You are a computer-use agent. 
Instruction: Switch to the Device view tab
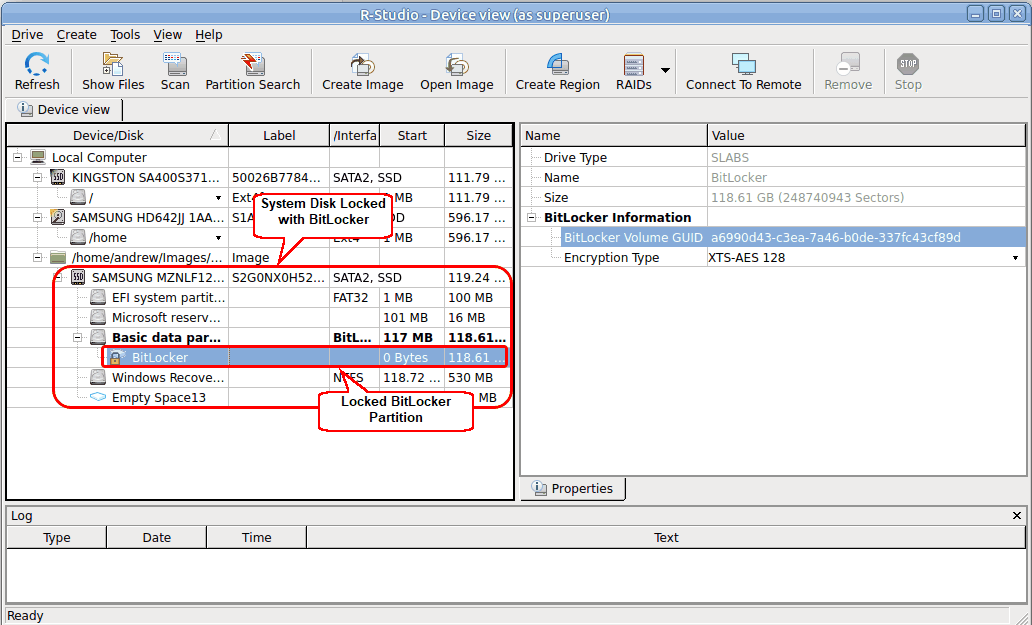pos(64,110)
